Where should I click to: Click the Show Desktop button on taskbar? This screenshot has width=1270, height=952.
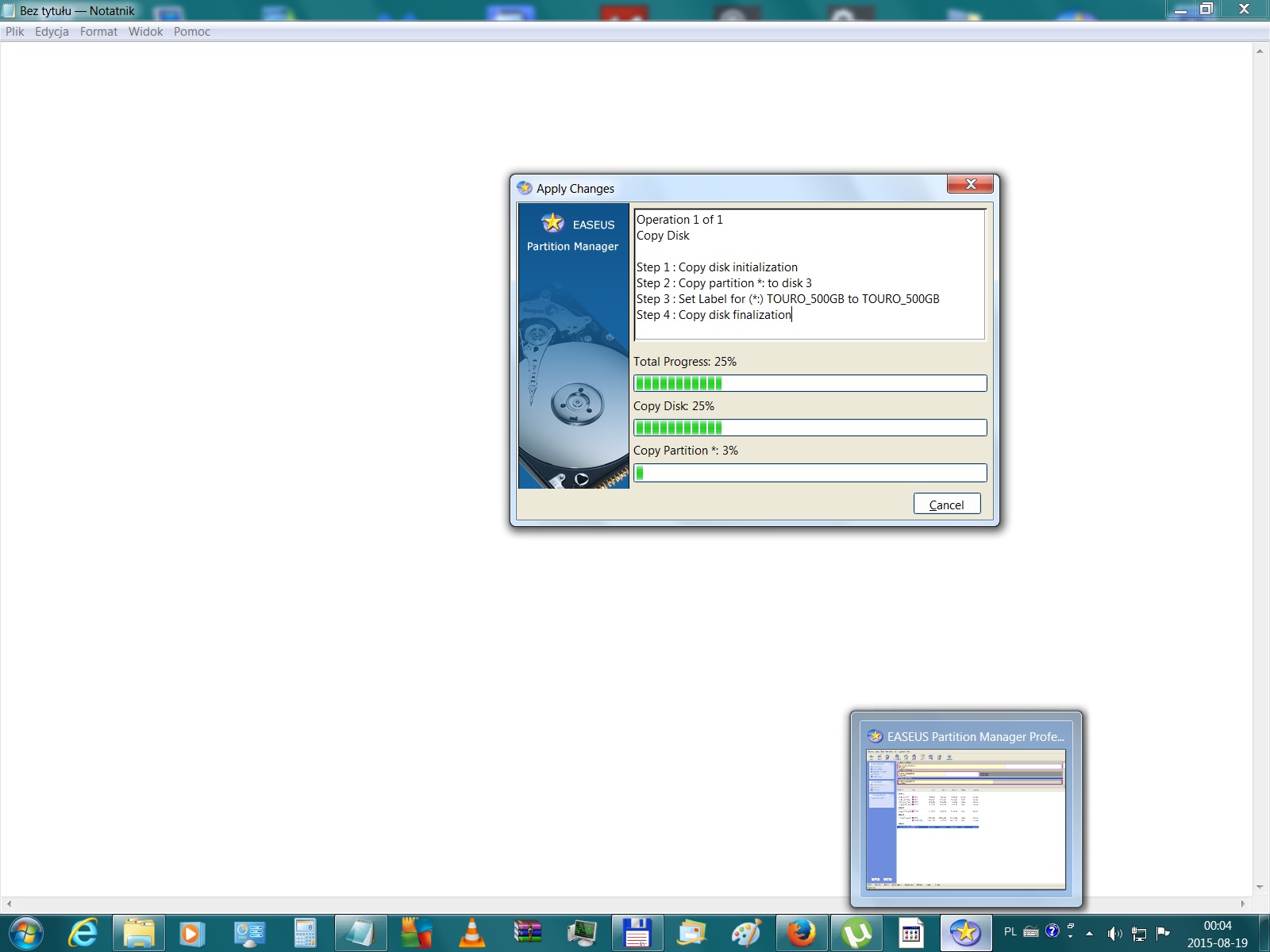(x=1264, y=933)
